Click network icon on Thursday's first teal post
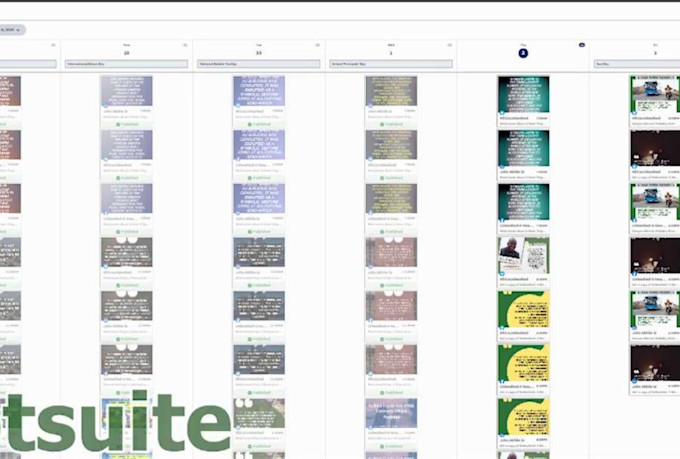680x459 pixels. (502, 112)
